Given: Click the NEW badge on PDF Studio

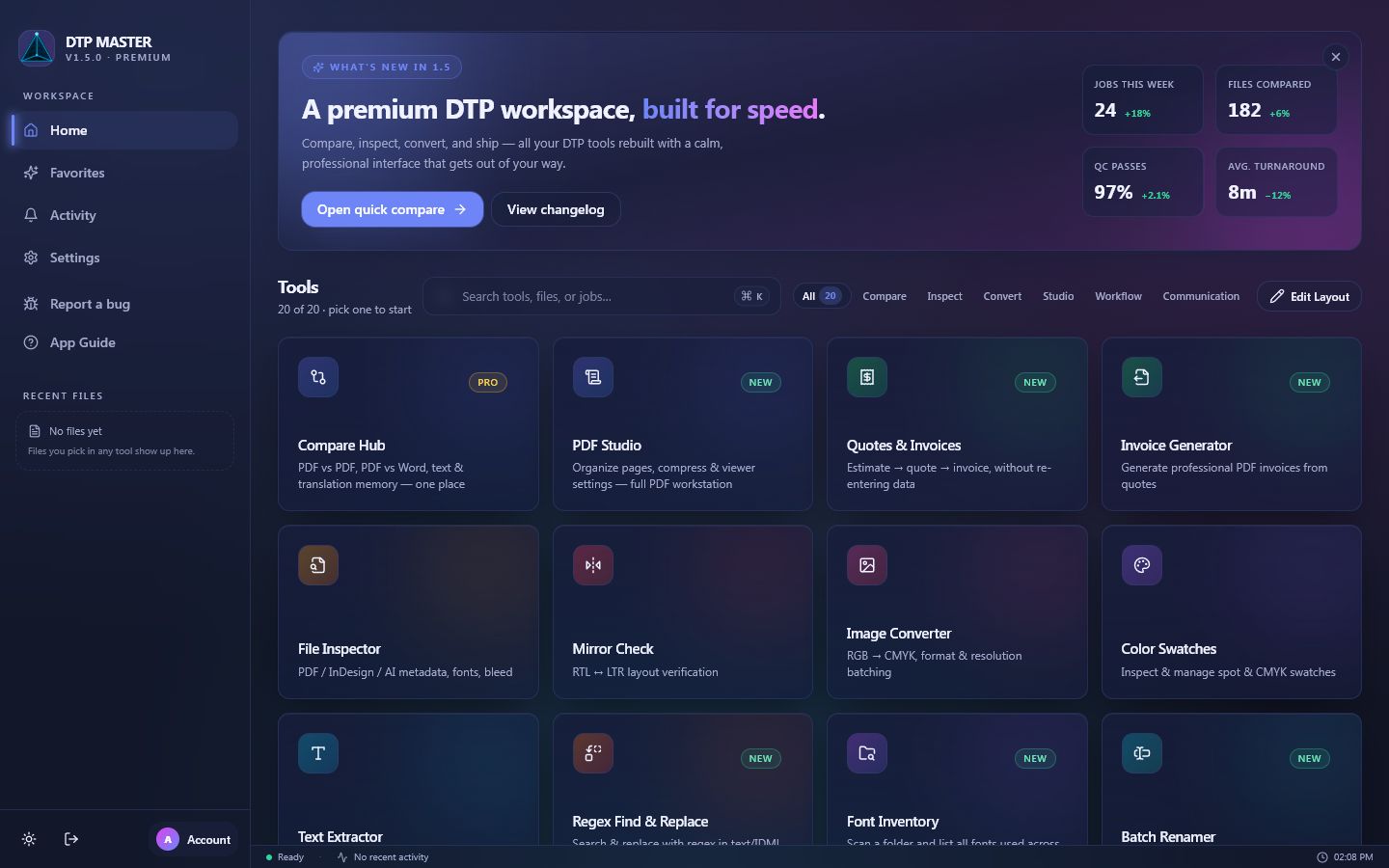Looking at the screenshot, I should pos(761,382).
